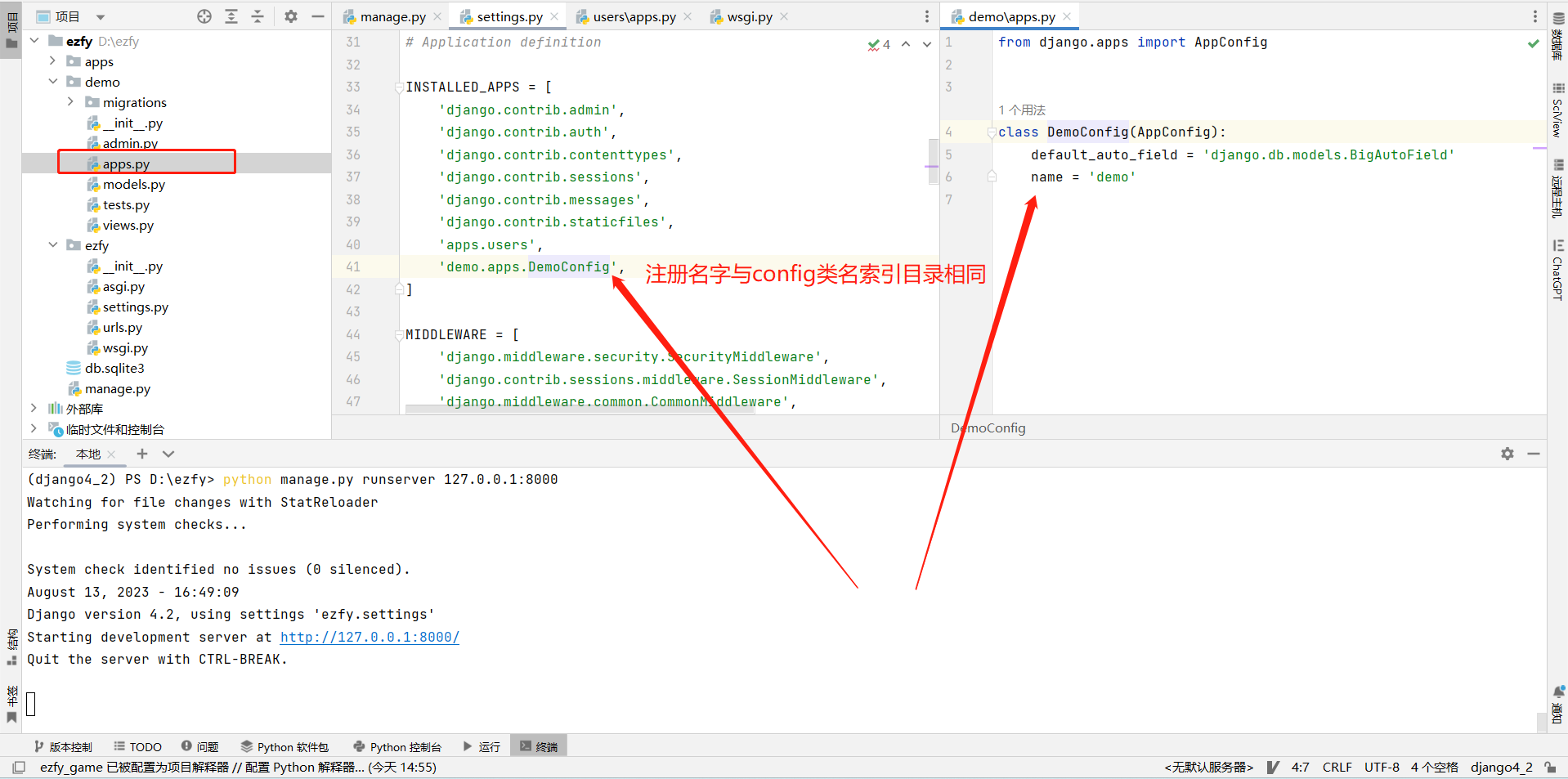Collapse the ezfy root folder
This screenshot has width=1568, height=779.
34,41
